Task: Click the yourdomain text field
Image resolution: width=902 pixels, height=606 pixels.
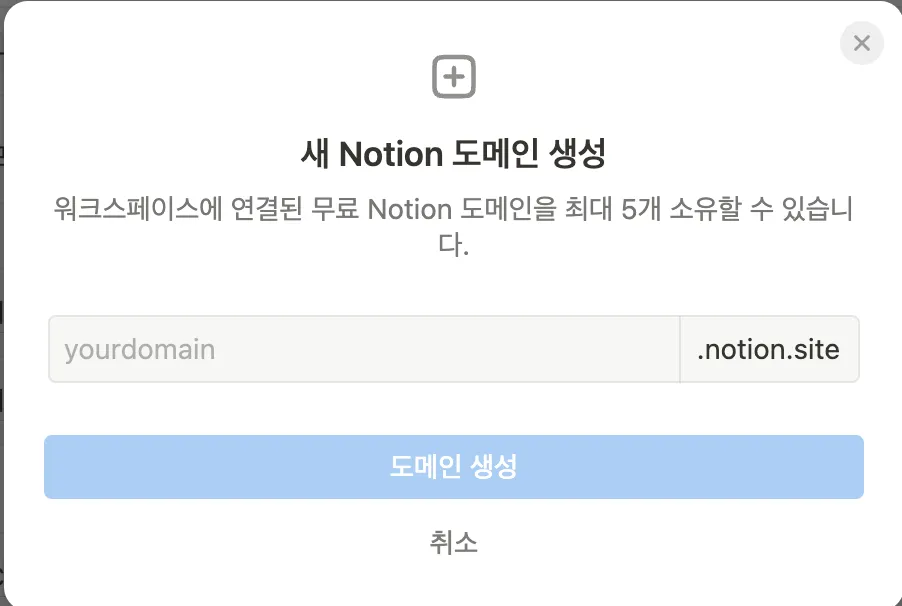Action: tap(364, 349)
